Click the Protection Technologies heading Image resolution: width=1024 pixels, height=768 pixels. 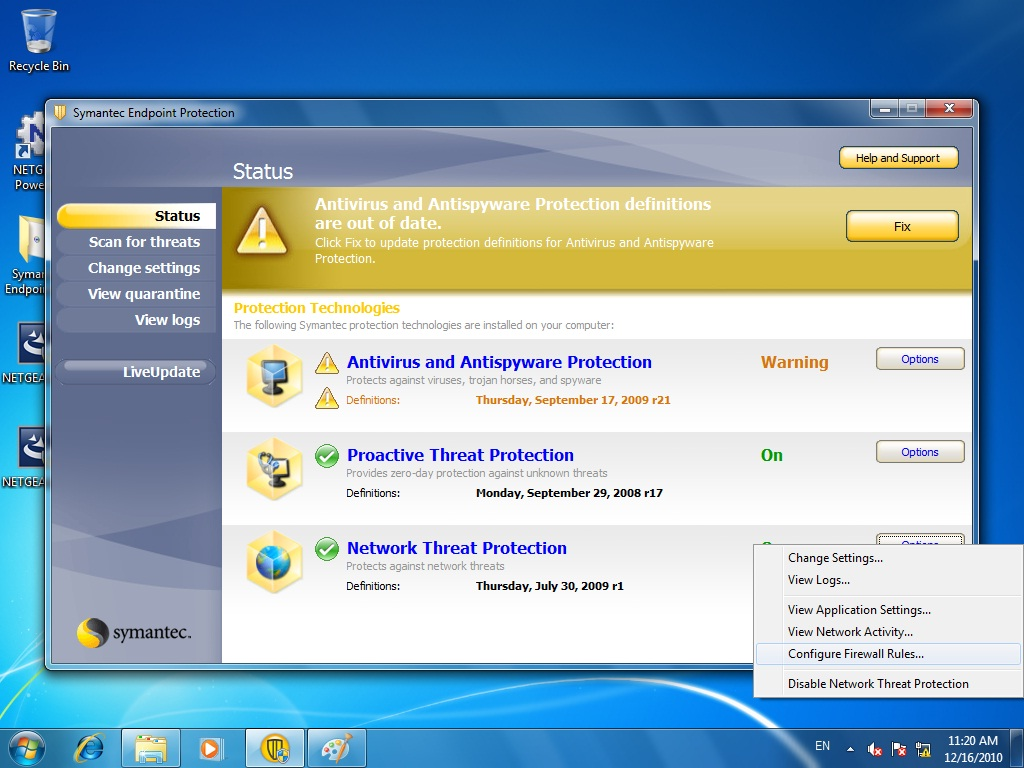click(317, 308)
